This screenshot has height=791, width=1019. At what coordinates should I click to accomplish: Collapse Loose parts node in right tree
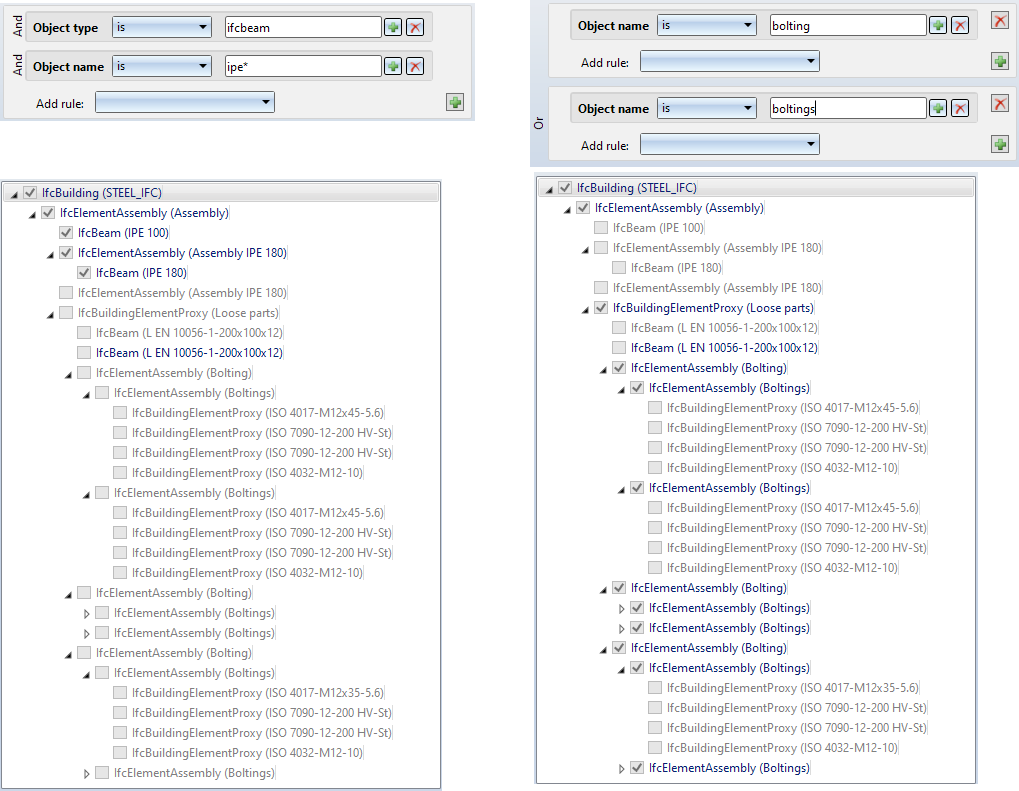(586, 309)
